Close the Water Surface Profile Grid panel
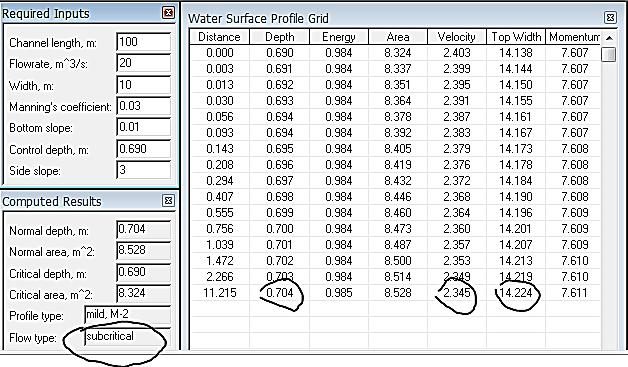Screen dimensions: 628x367 (610, 18)
